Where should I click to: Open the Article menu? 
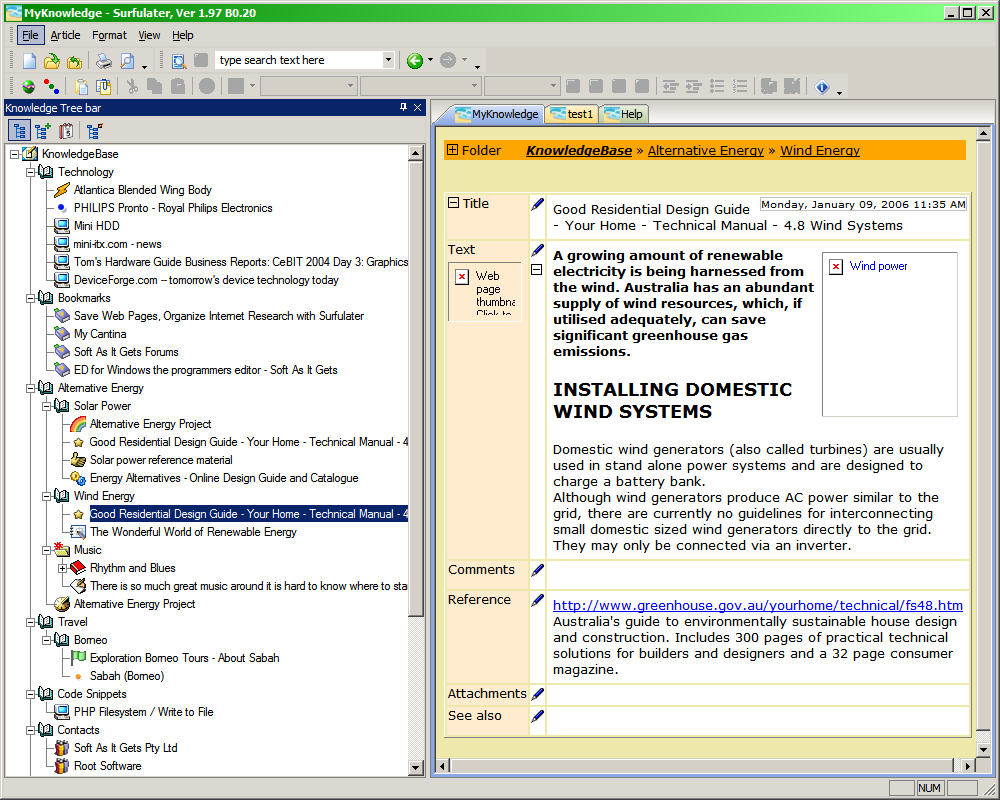pyautogui.click(x=65, y=35)
